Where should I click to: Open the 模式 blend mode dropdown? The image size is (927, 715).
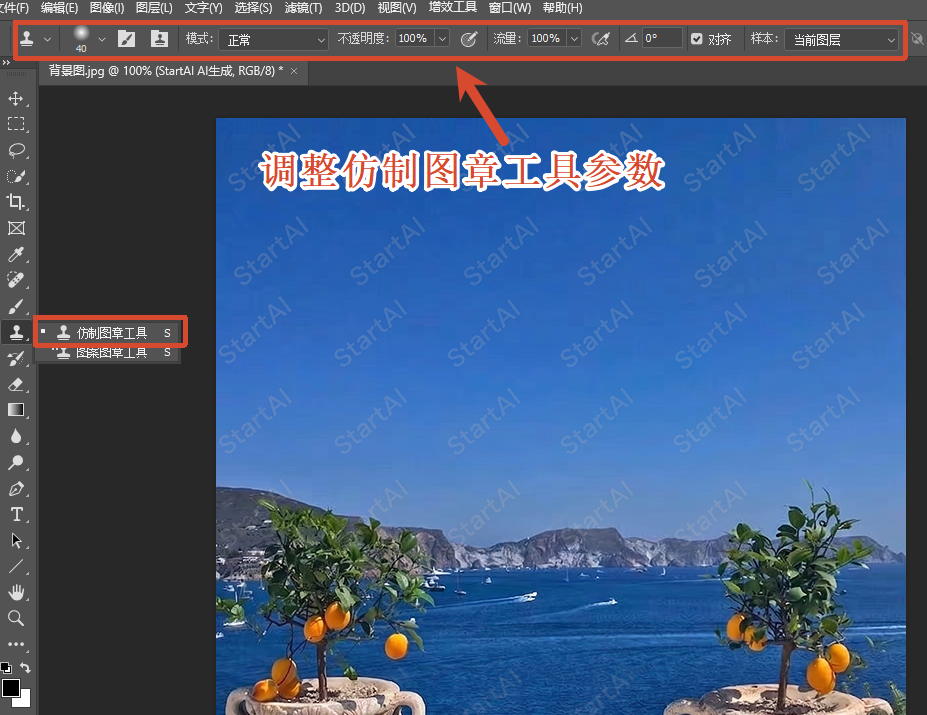click(x=273, y=39)
